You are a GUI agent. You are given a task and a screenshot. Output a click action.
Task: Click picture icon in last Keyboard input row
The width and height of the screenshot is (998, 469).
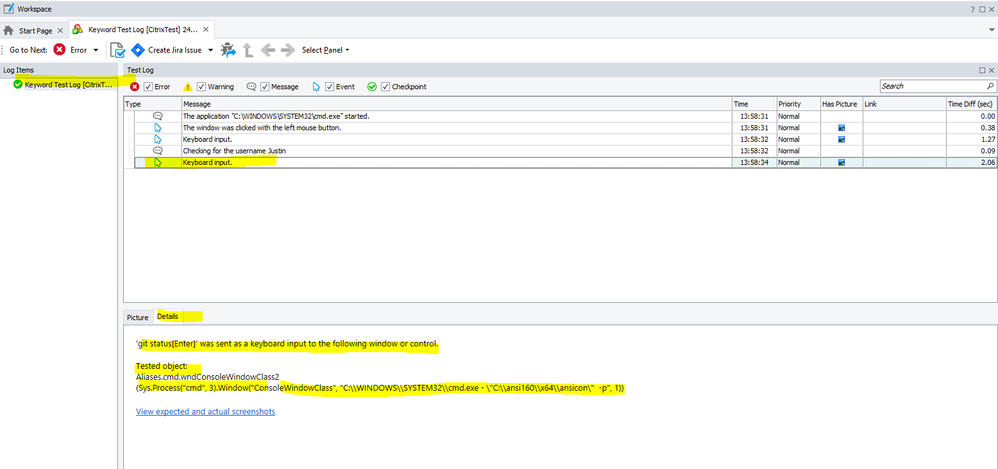841,162
